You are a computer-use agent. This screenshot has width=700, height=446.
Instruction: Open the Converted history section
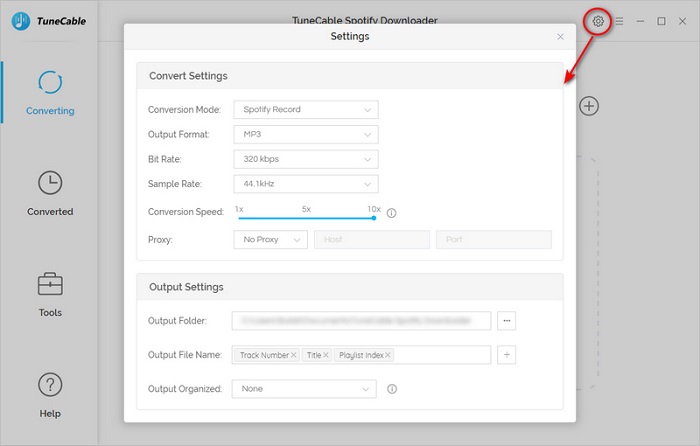point(50,193)
